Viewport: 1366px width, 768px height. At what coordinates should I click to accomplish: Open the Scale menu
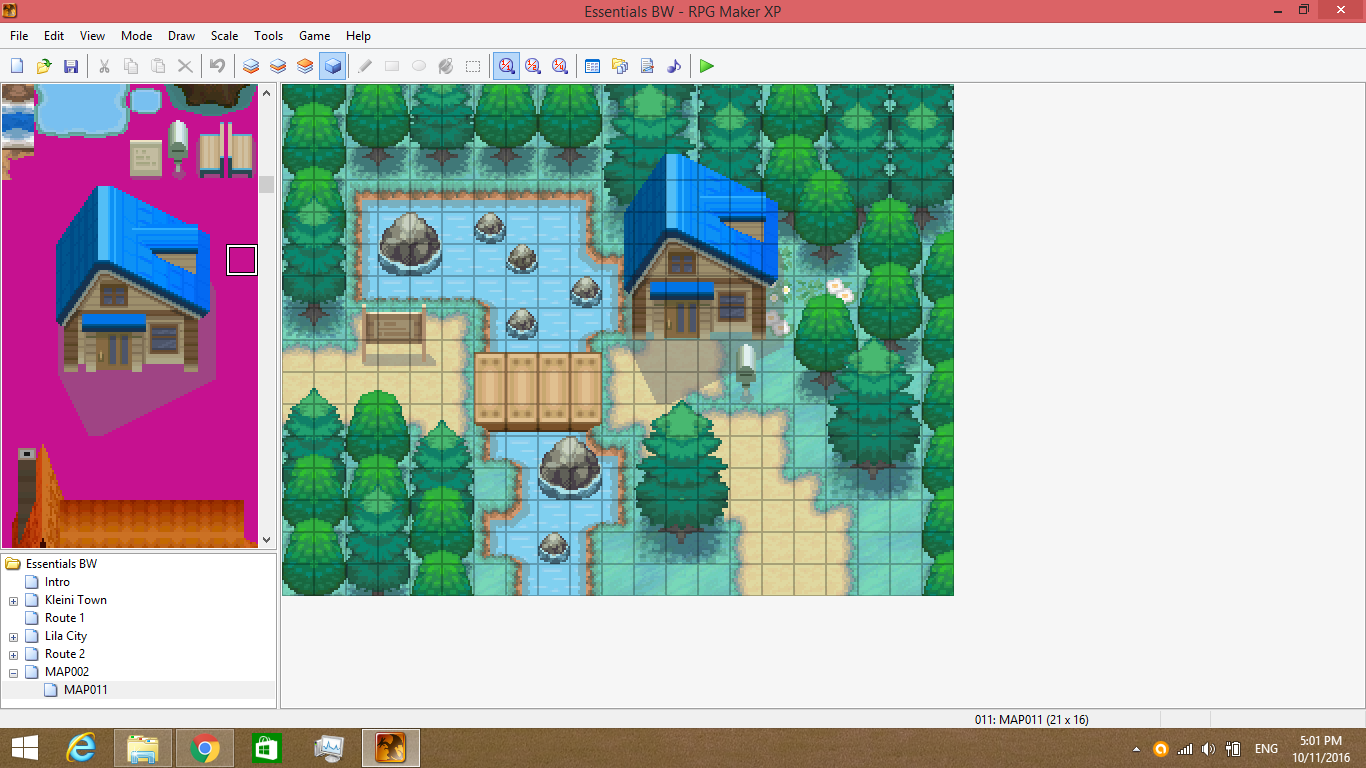tap(224, 36)
